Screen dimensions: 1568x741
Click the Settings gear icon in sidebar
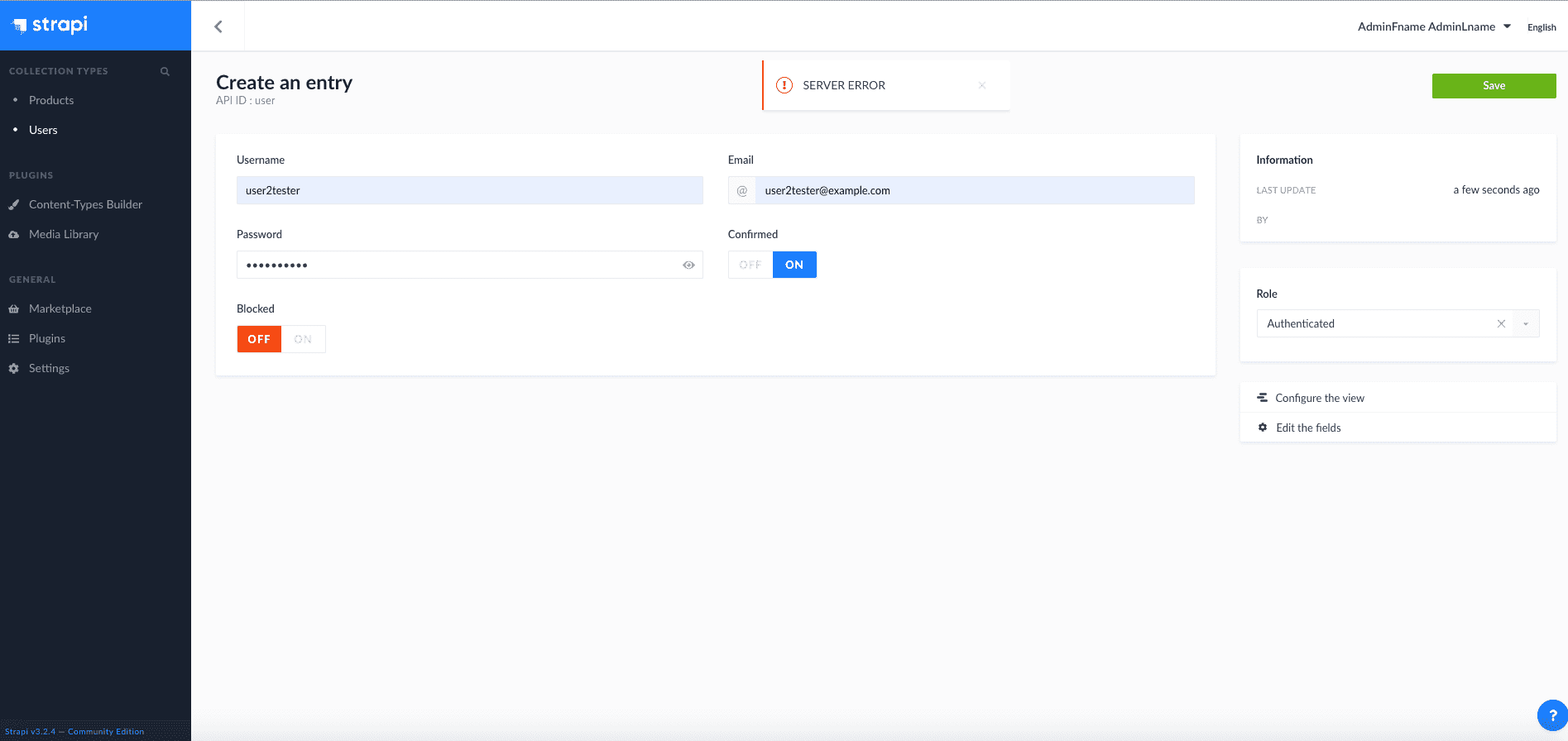14,369
